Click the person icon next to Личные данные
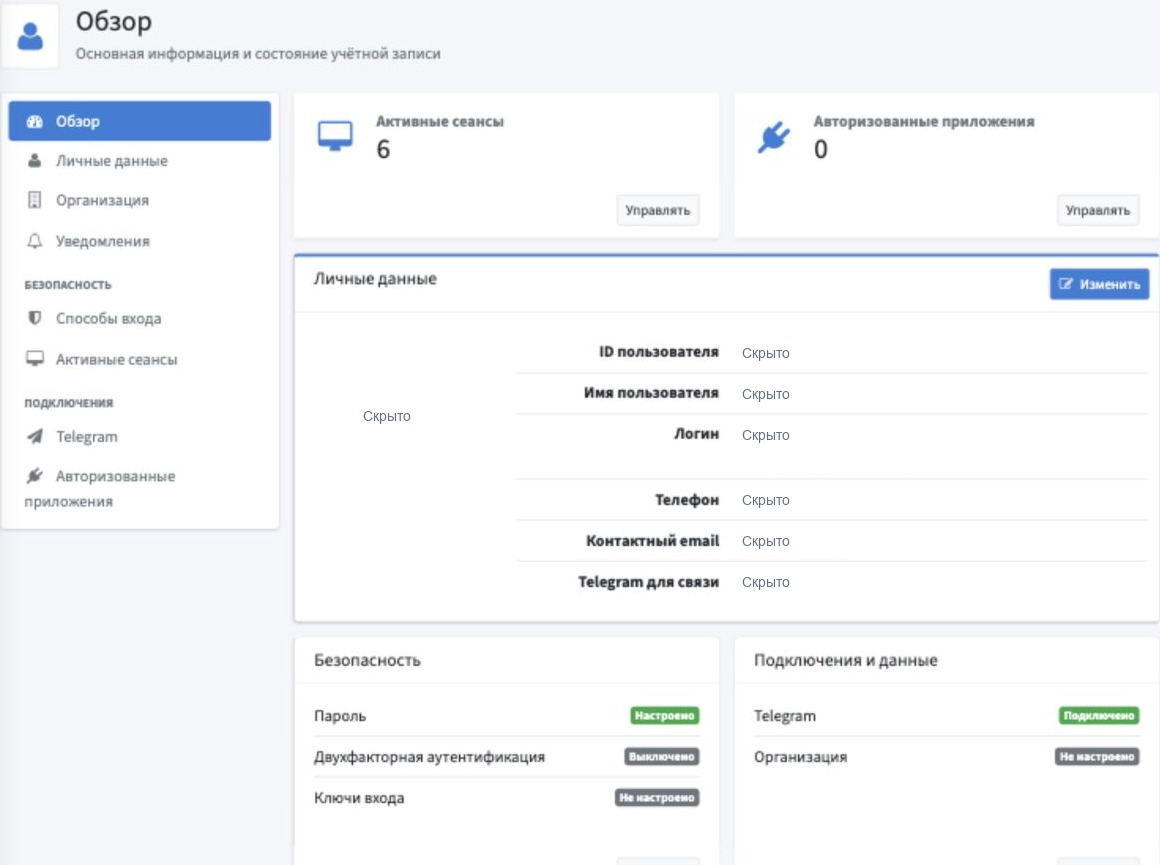Viewport: 1160px width, 865px height. (x=35, y=161)
